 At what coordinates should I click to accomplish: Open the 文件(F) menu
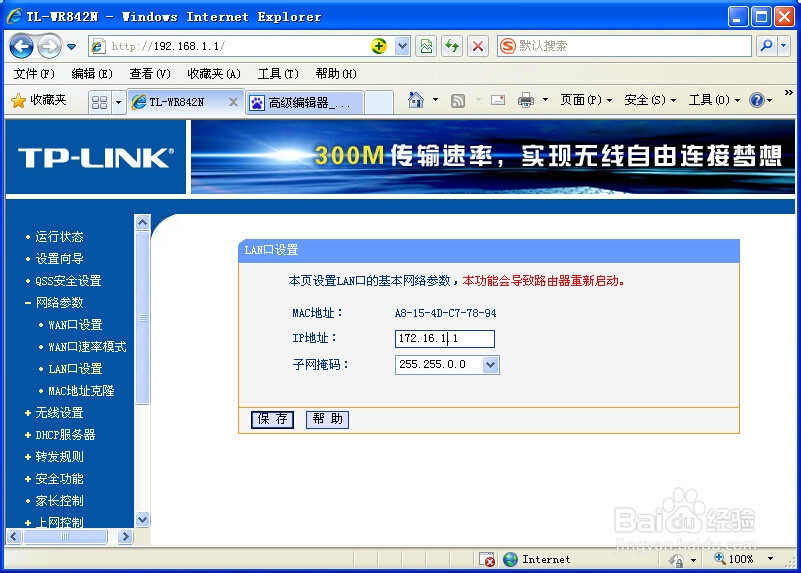(34, 74)
